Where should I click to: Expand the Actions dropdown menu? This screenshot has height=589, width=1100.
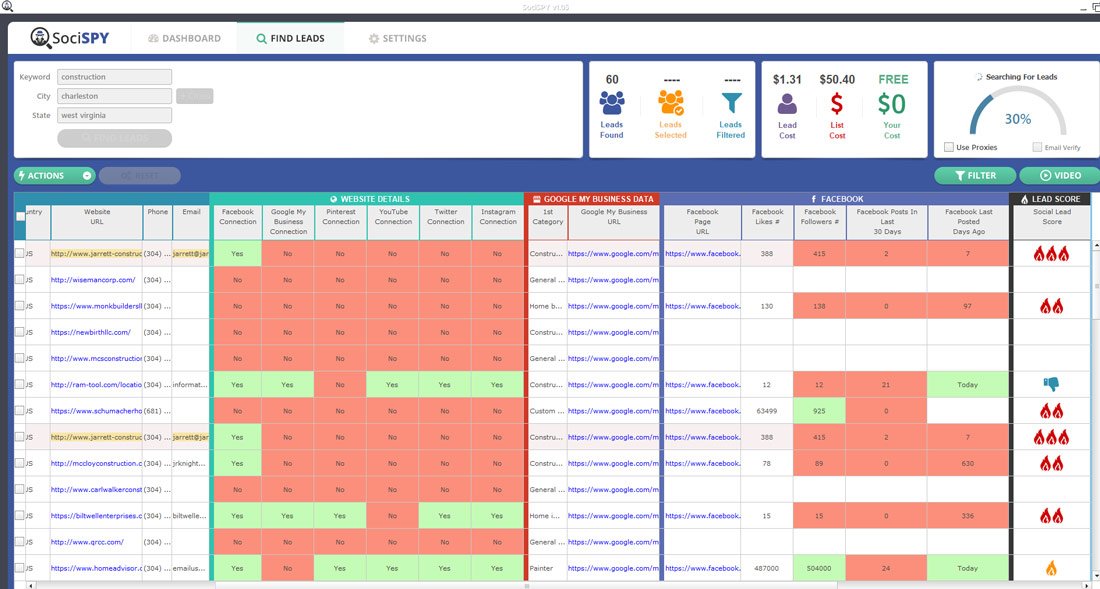(87, 176)
